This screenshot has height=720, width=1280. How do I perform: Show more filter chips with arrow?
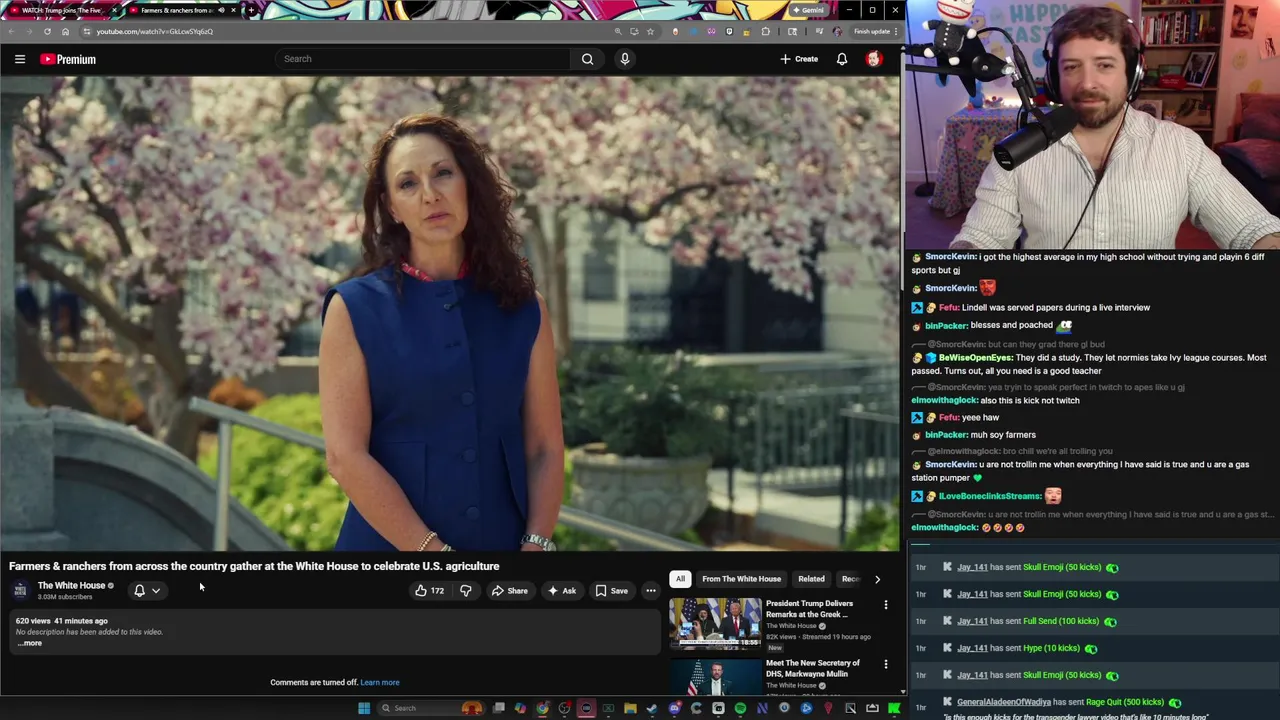tap(877, 579)
